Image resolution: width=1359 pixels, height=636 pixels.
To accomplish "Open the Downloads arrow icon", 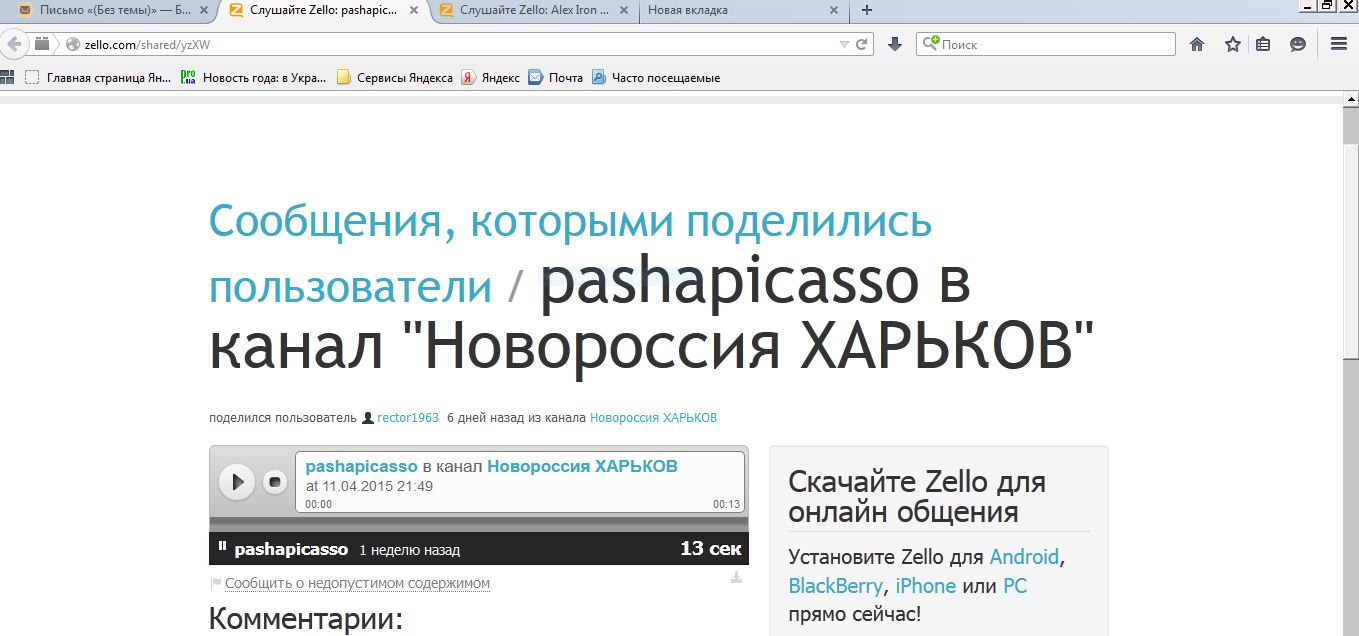I will click(x=895, y=44).
